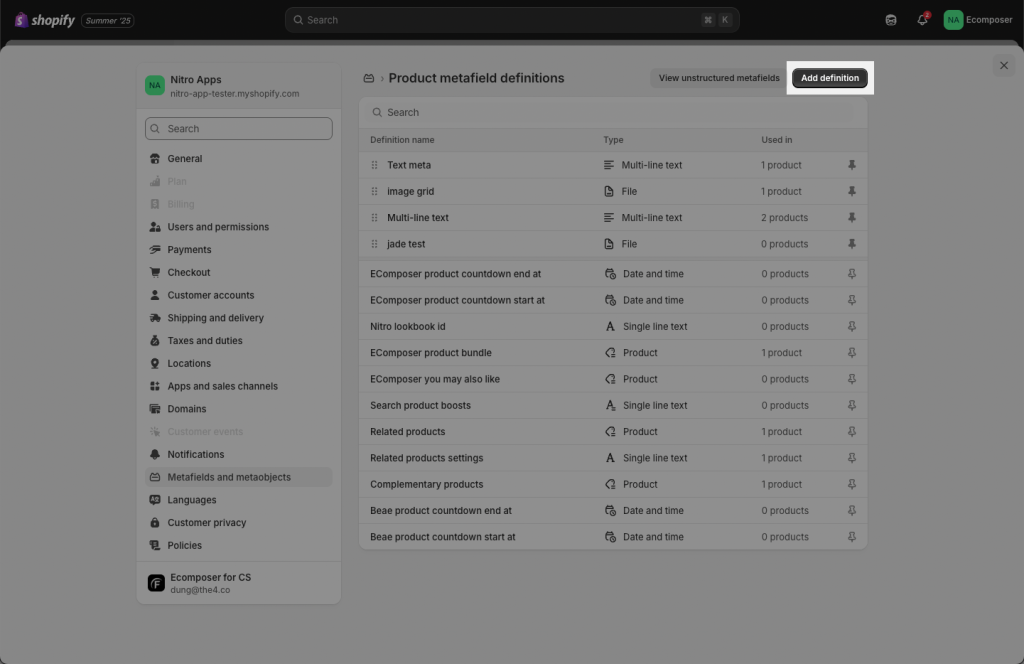The image size is (1024, 664).
Task: Click the notifications bell icon
Action: point(921,20)
